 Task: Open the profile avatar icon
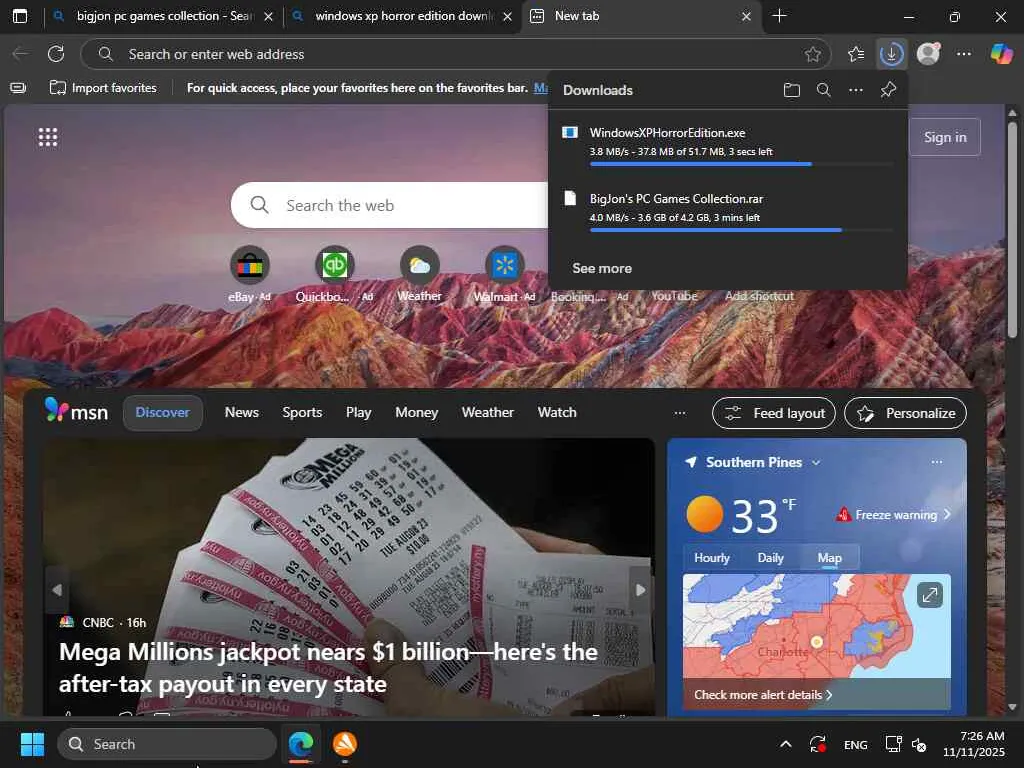pos(928,54)
